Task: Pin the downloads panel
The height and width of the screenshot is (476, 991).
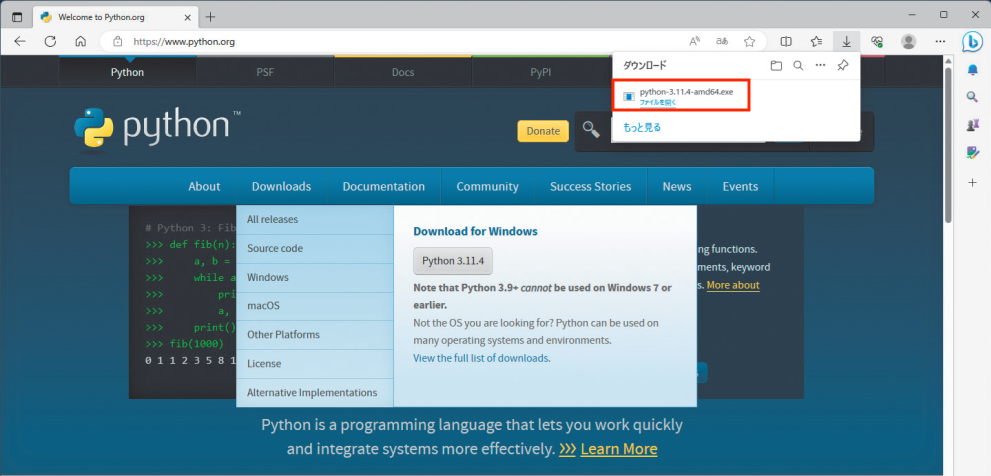Action: [x=842, y=65]
